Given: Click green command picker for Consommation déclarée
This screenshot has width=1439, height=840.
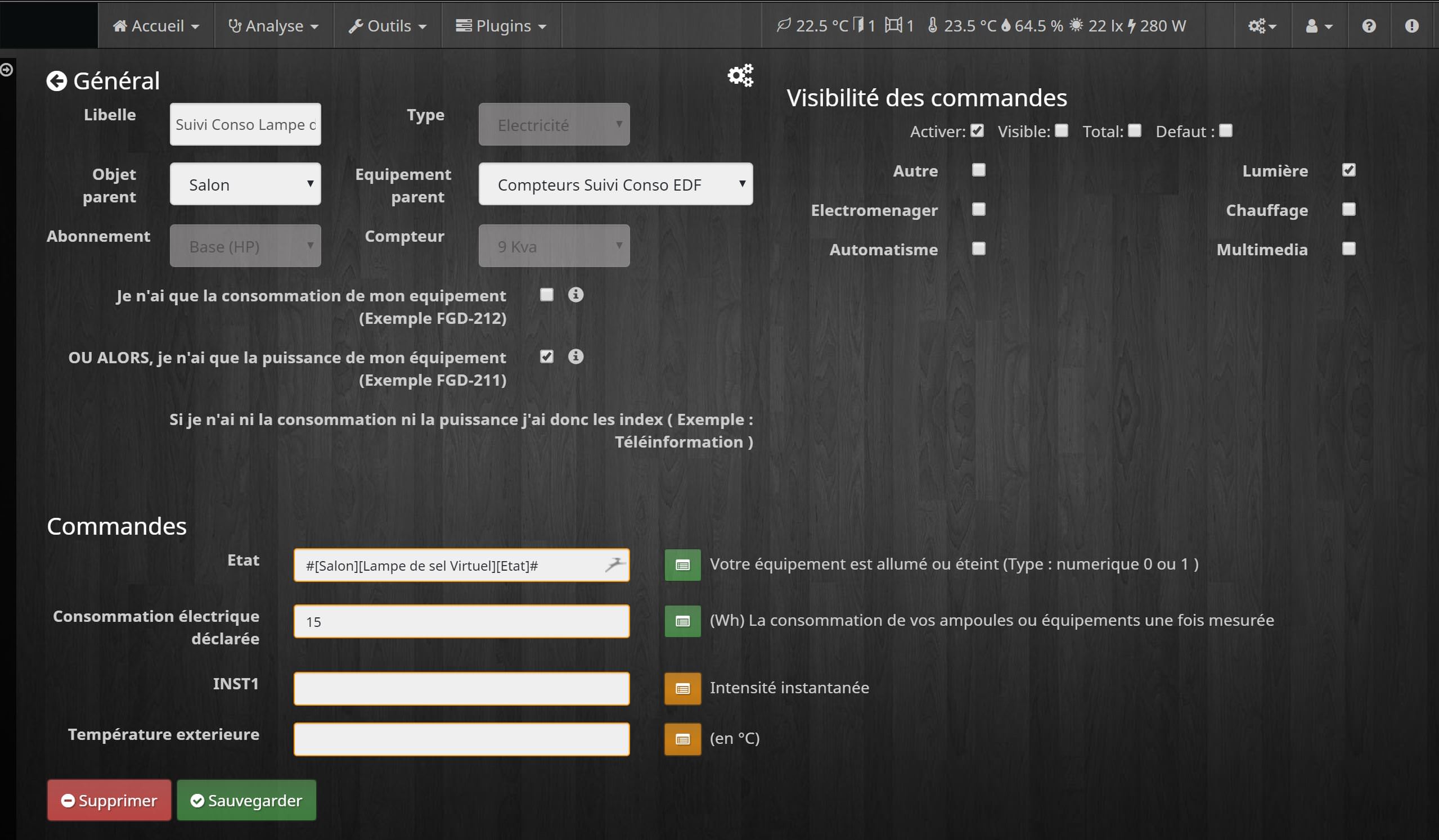Looking at the screenshot, I should tap(682, 621).
